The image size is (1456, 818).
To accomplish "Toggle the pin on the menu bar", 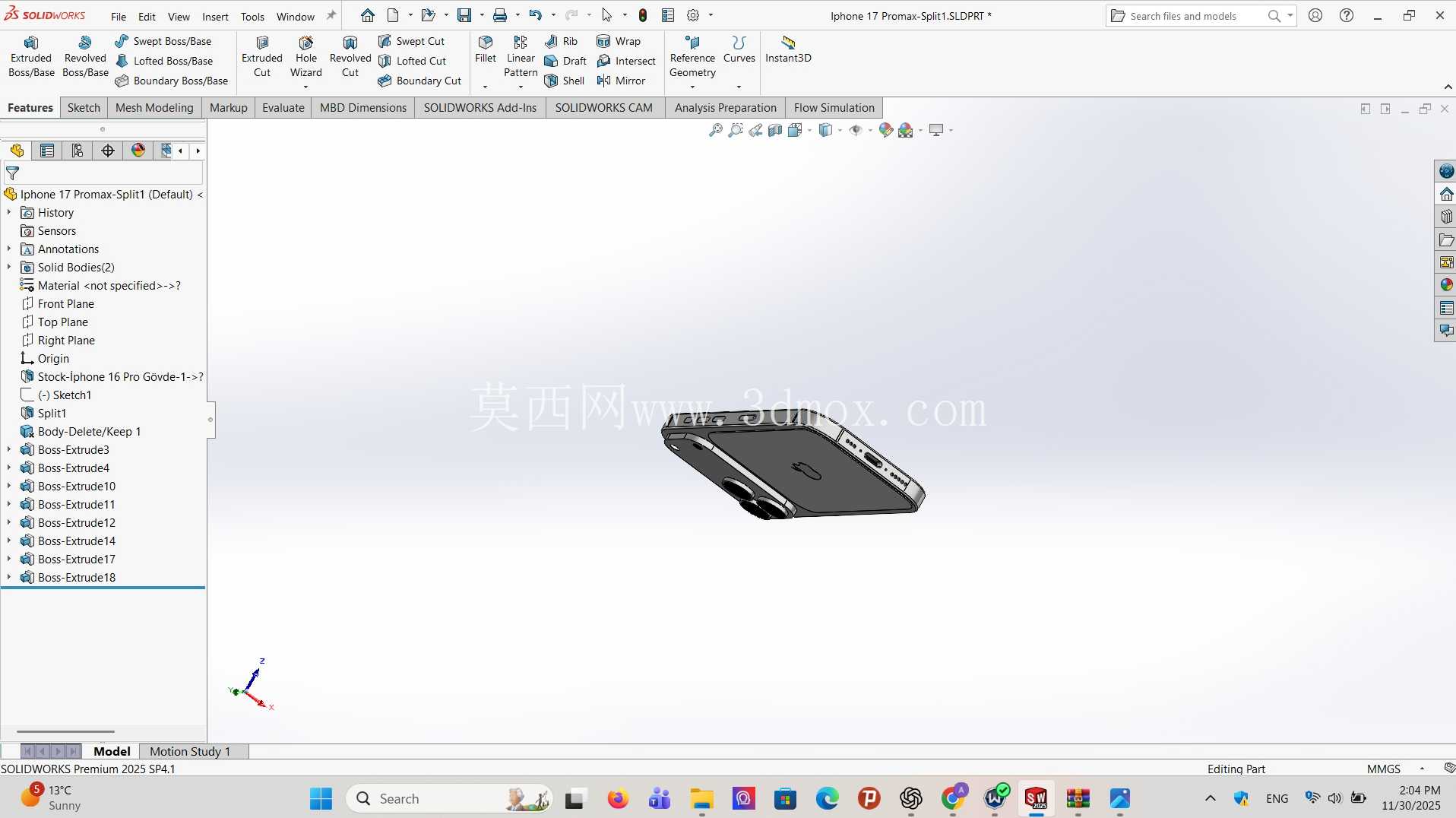I will coord(331,15).
